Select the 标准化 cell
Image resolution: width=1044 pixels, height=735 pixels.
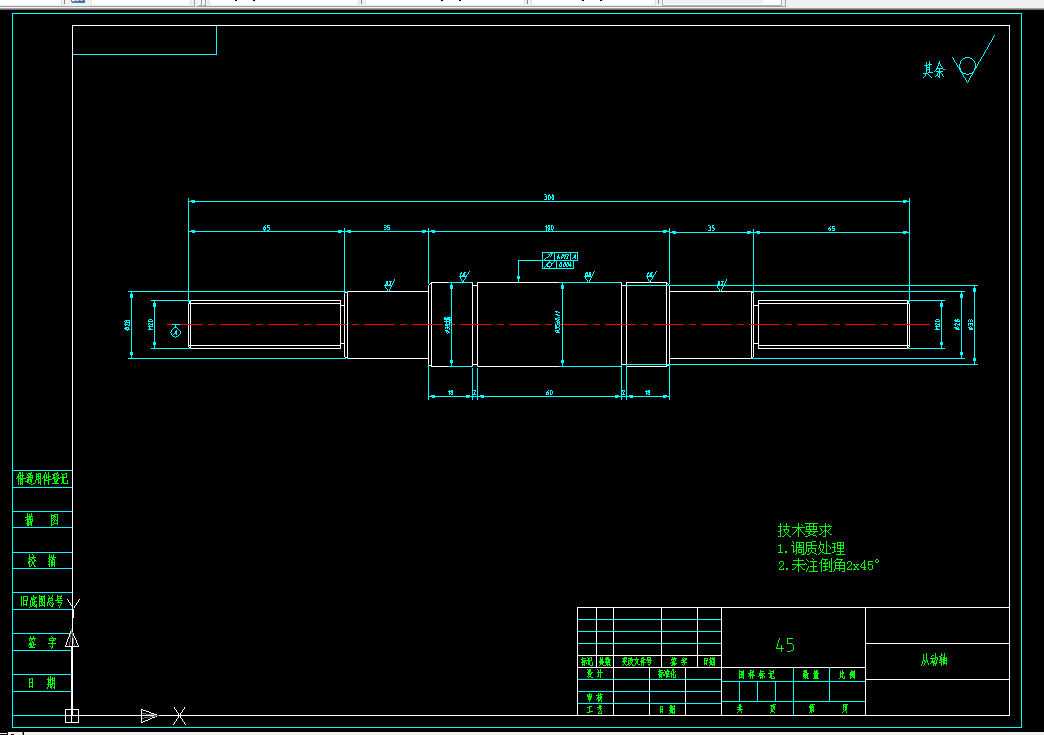[667, 674]
